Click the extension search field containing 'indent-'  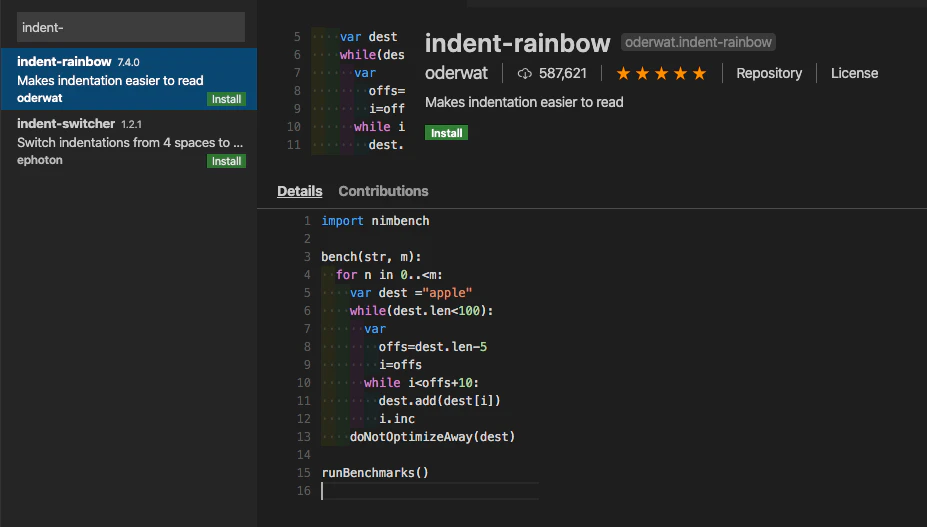(x=131, y=27)
